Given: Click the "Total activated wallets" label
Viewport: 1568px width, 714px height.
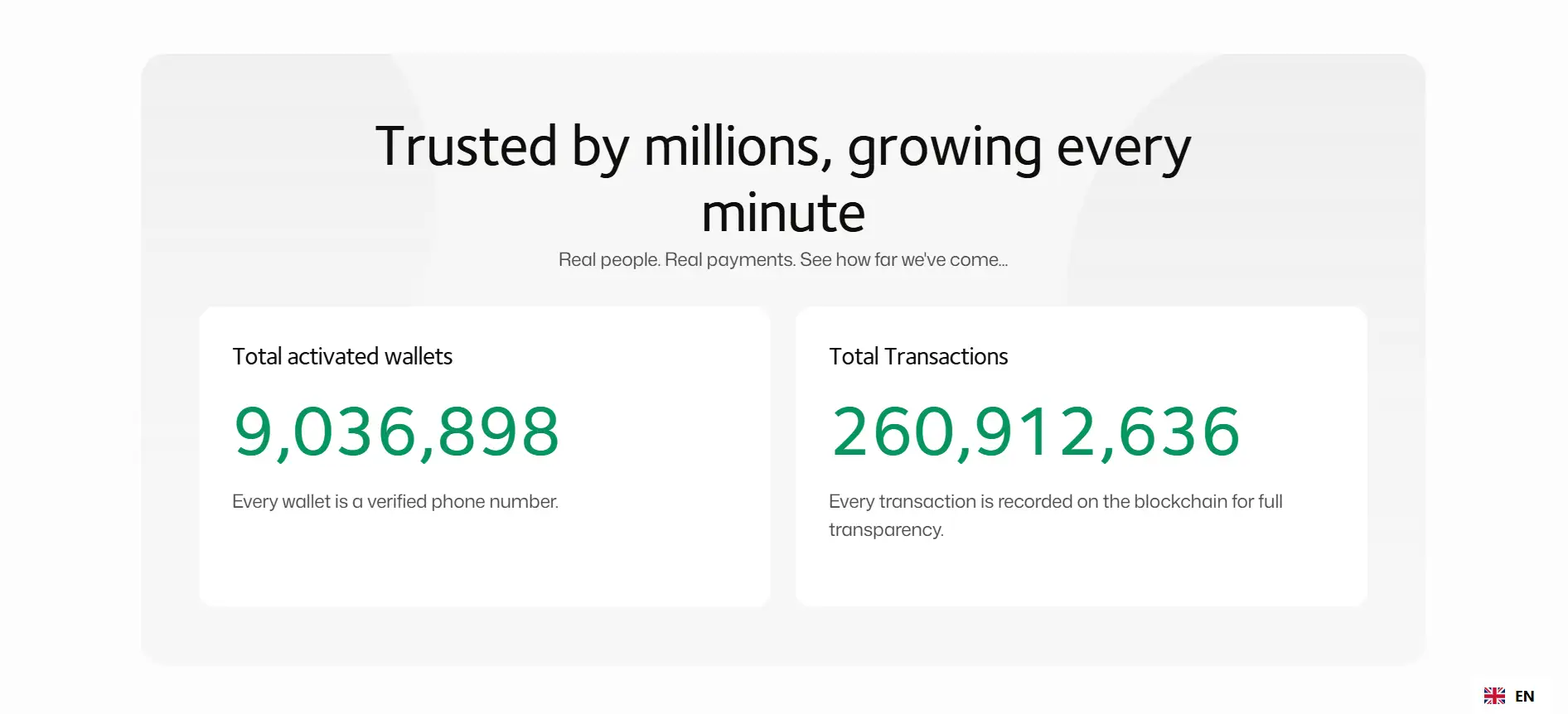Looking at the screenshot, I should pos(342,356).
